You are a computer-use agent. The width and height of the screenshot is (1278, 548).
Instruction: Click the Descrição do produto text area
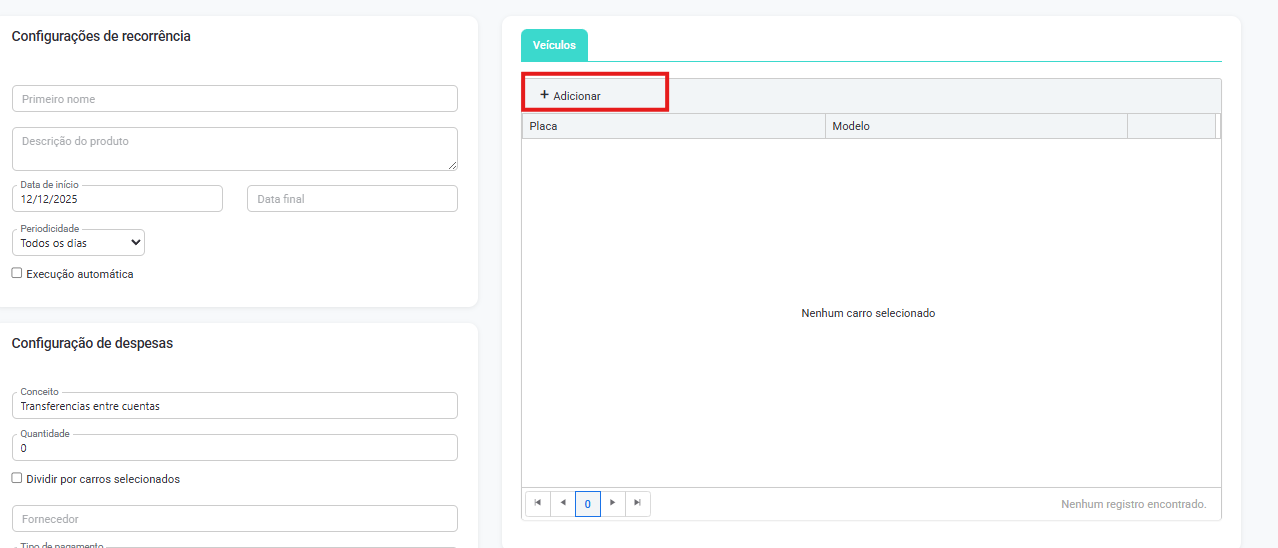[234, 148]
